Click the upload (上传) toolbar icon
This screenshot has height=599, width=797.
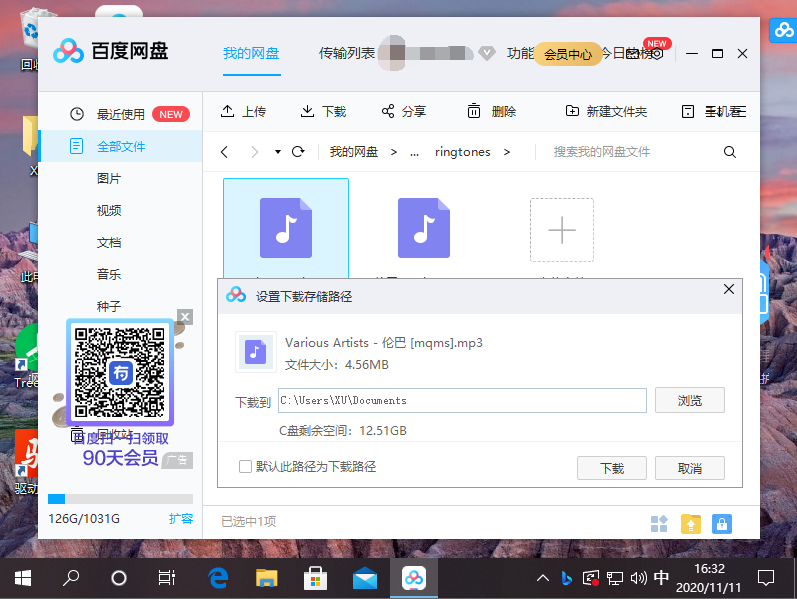(228, 112)
